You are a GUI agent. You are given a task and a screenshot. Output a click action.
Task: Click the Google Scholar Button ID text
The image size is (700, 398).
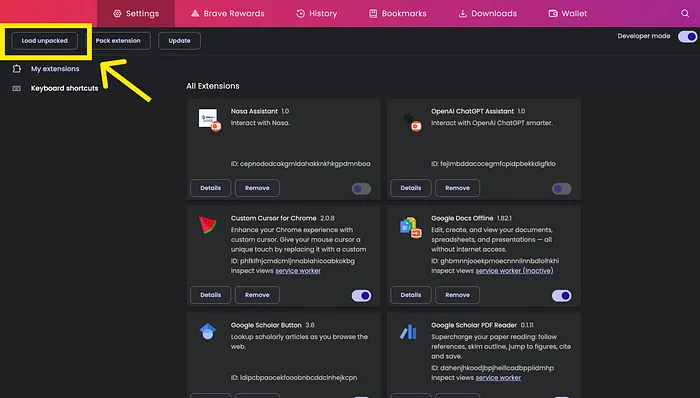tap(294, 378)
